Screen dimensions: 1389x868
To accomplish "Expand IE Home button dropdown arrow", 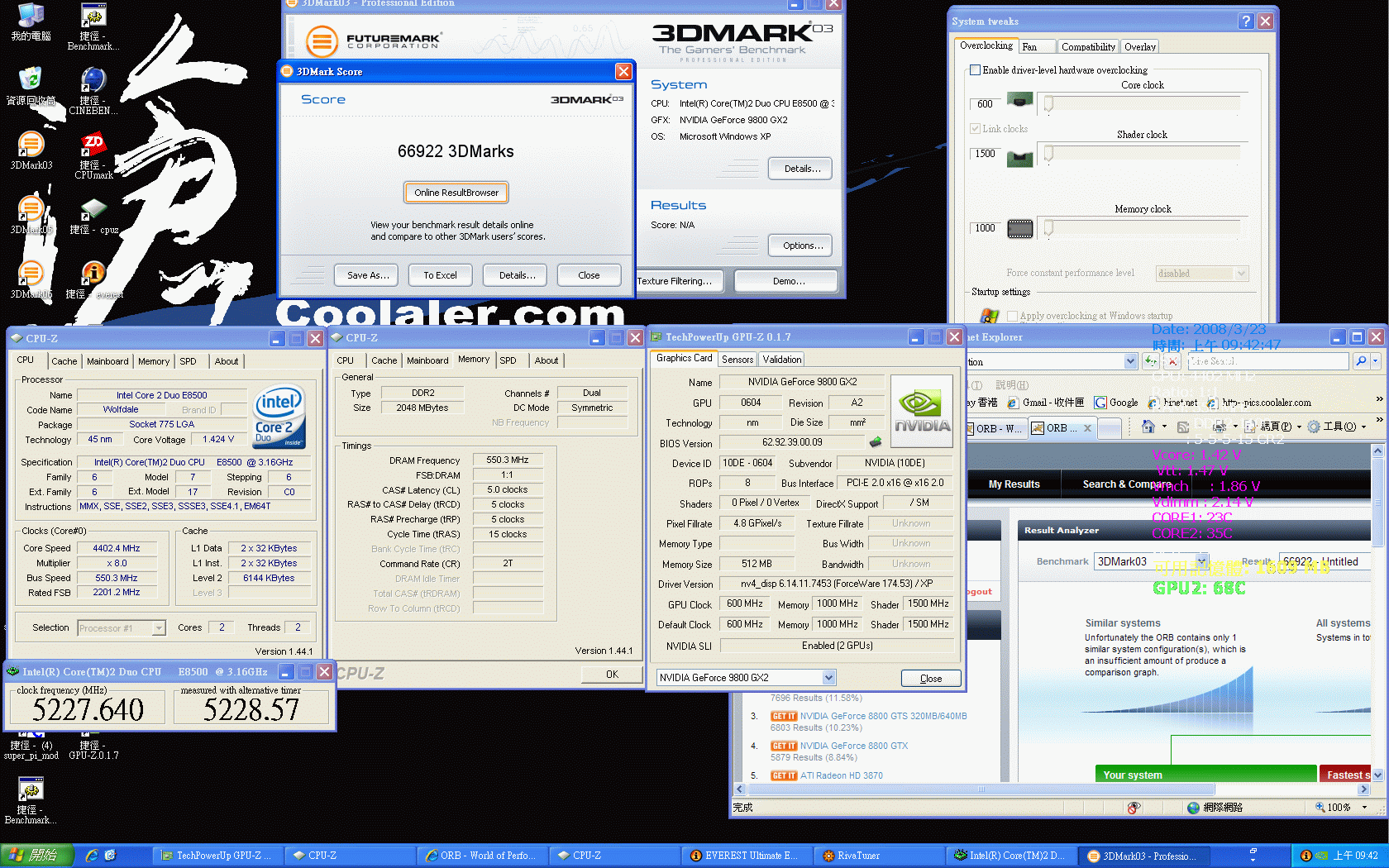I will [x=1164, y=427].
